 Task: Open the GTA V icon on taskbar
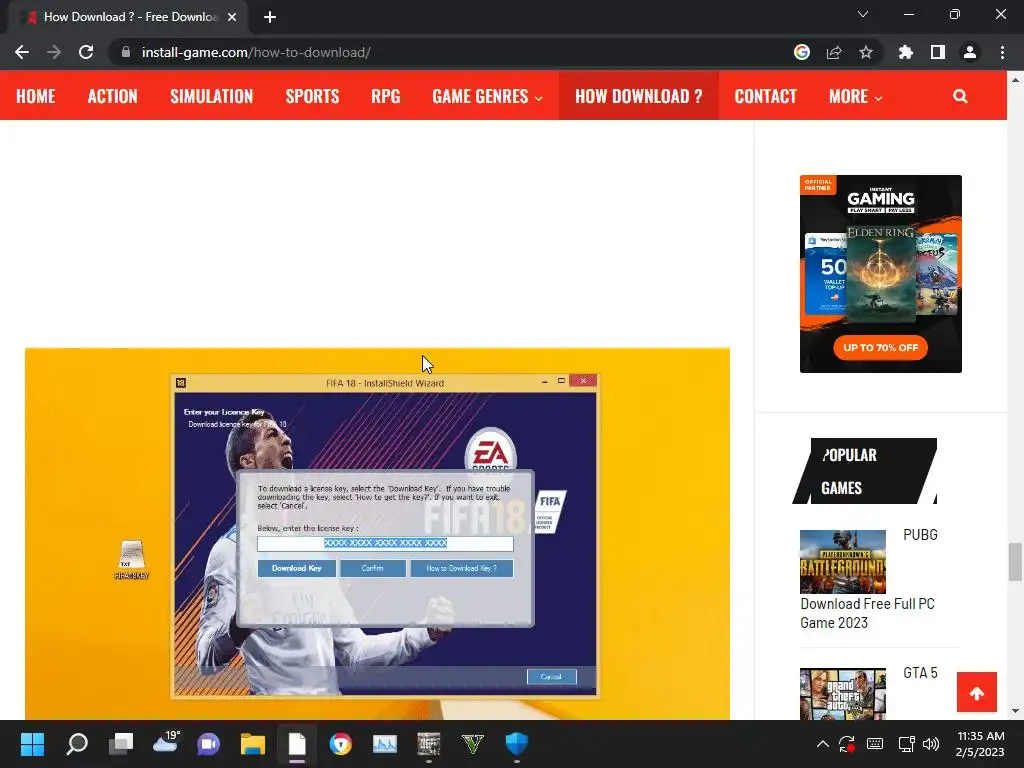point(472,744)
